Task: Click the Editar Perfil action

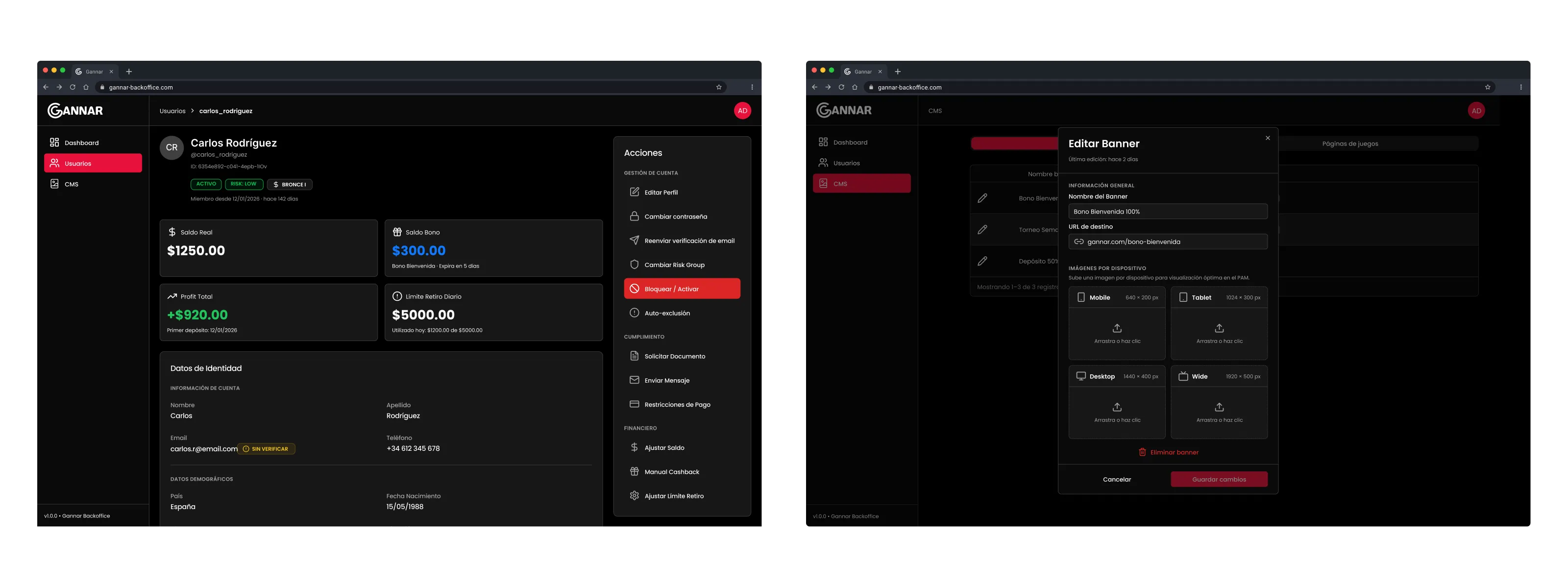Action: click(x=682, y=193)
